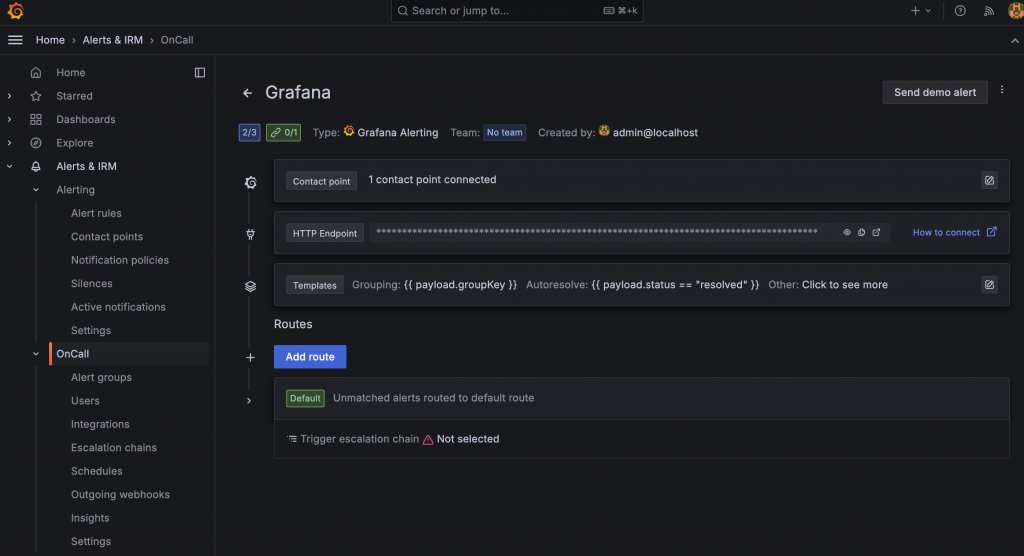This screenshot has width=1024, height=556.
Task: Click OnCall breadcrumb
Action: coord(177,40)
